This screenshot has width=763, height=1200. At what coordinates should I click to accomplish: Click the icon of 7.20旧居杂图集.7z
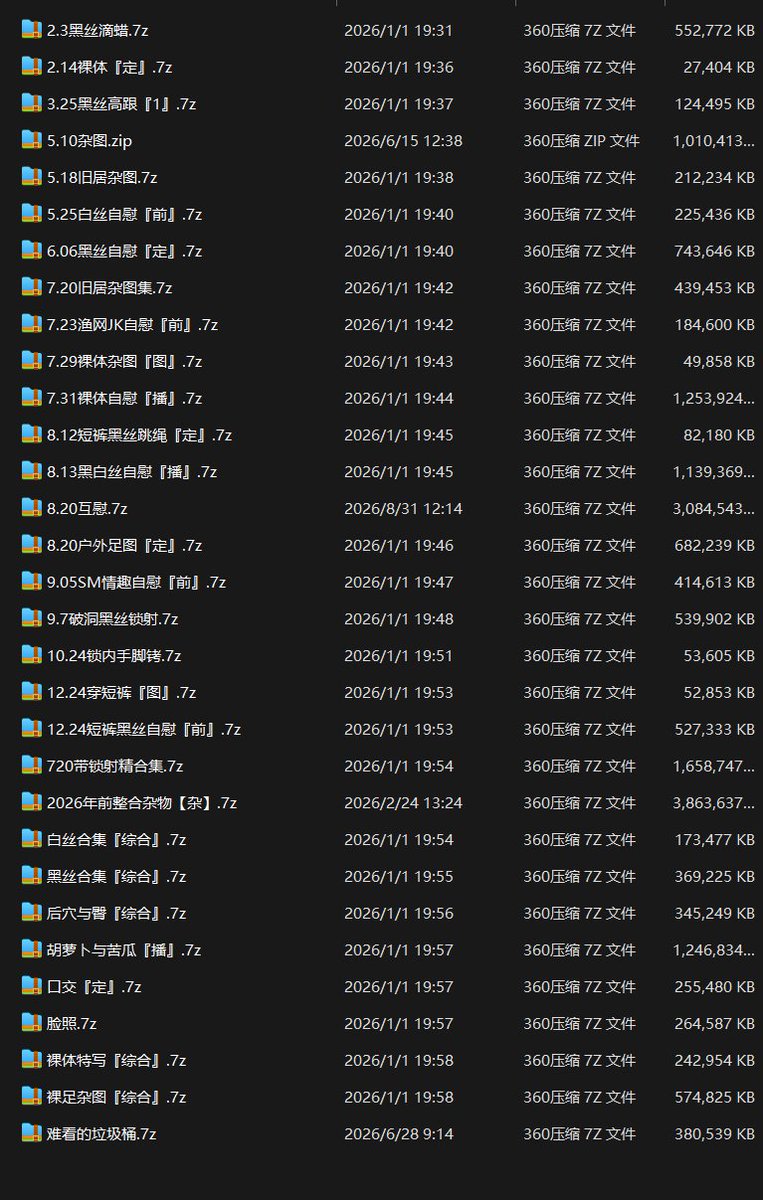coord(32,287)
